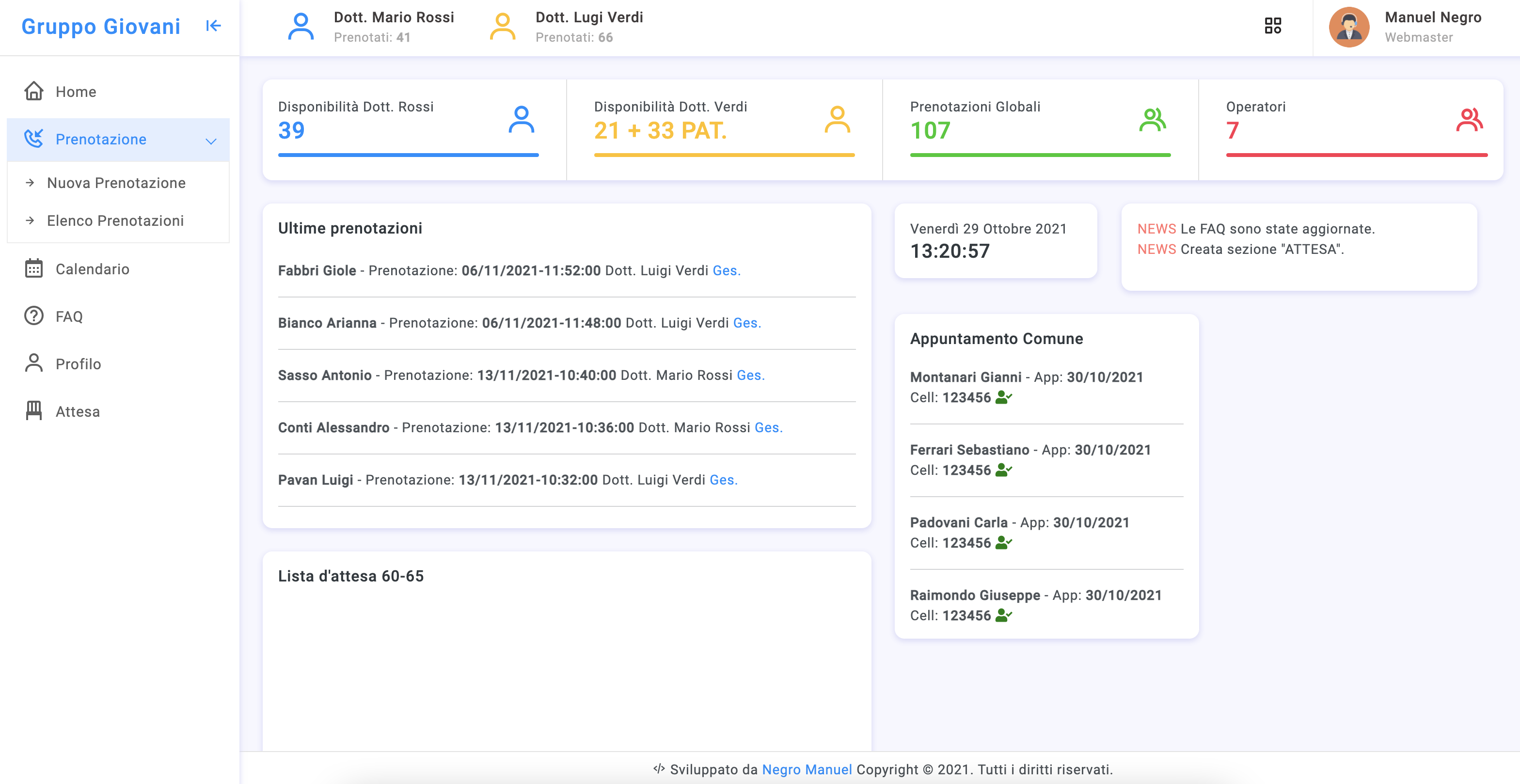
Task: Click green progress bar under Prenotazioni Globali
Action: coord(1040,155)
